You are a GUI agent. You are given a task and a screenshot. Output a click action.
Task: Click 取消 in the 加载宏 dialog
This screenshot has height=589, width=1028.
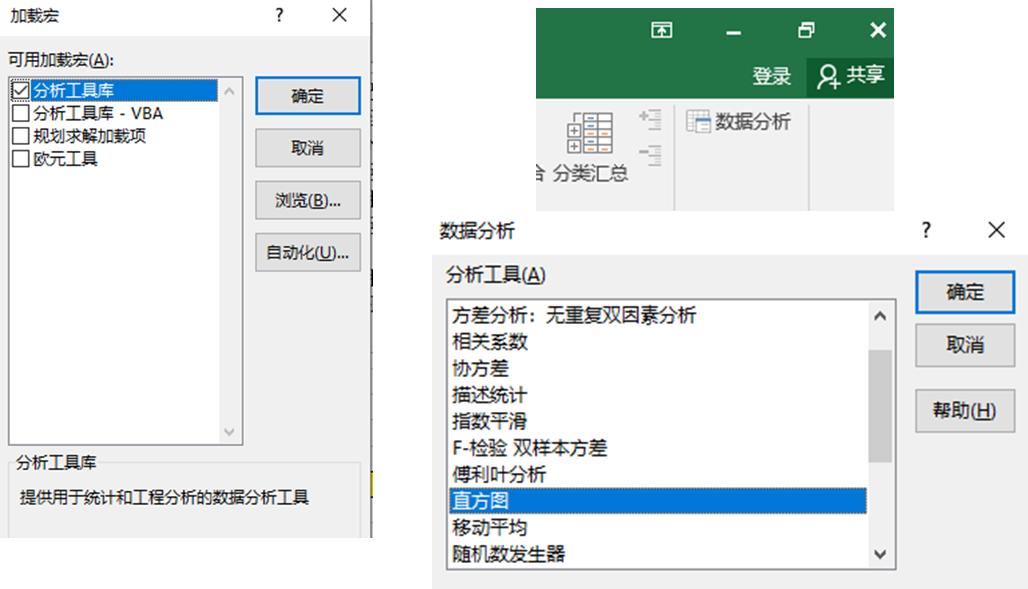point(307,148)
